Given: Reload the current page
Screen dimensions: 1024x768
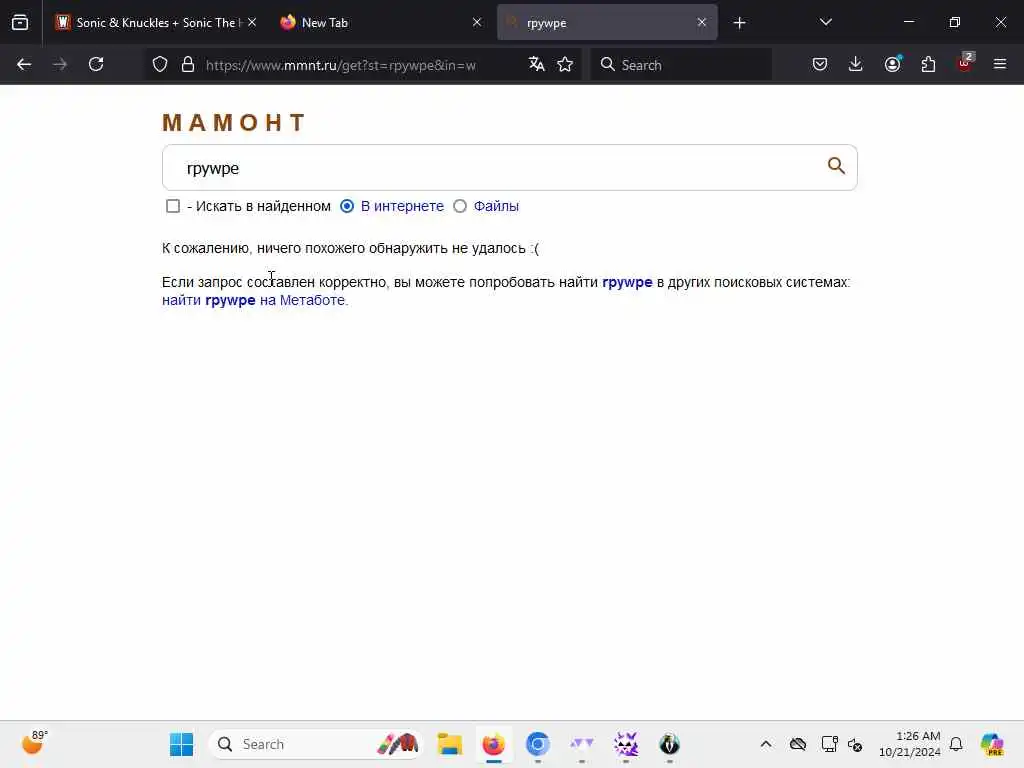Looking at the screenshot, I should [x=96, y=64].
